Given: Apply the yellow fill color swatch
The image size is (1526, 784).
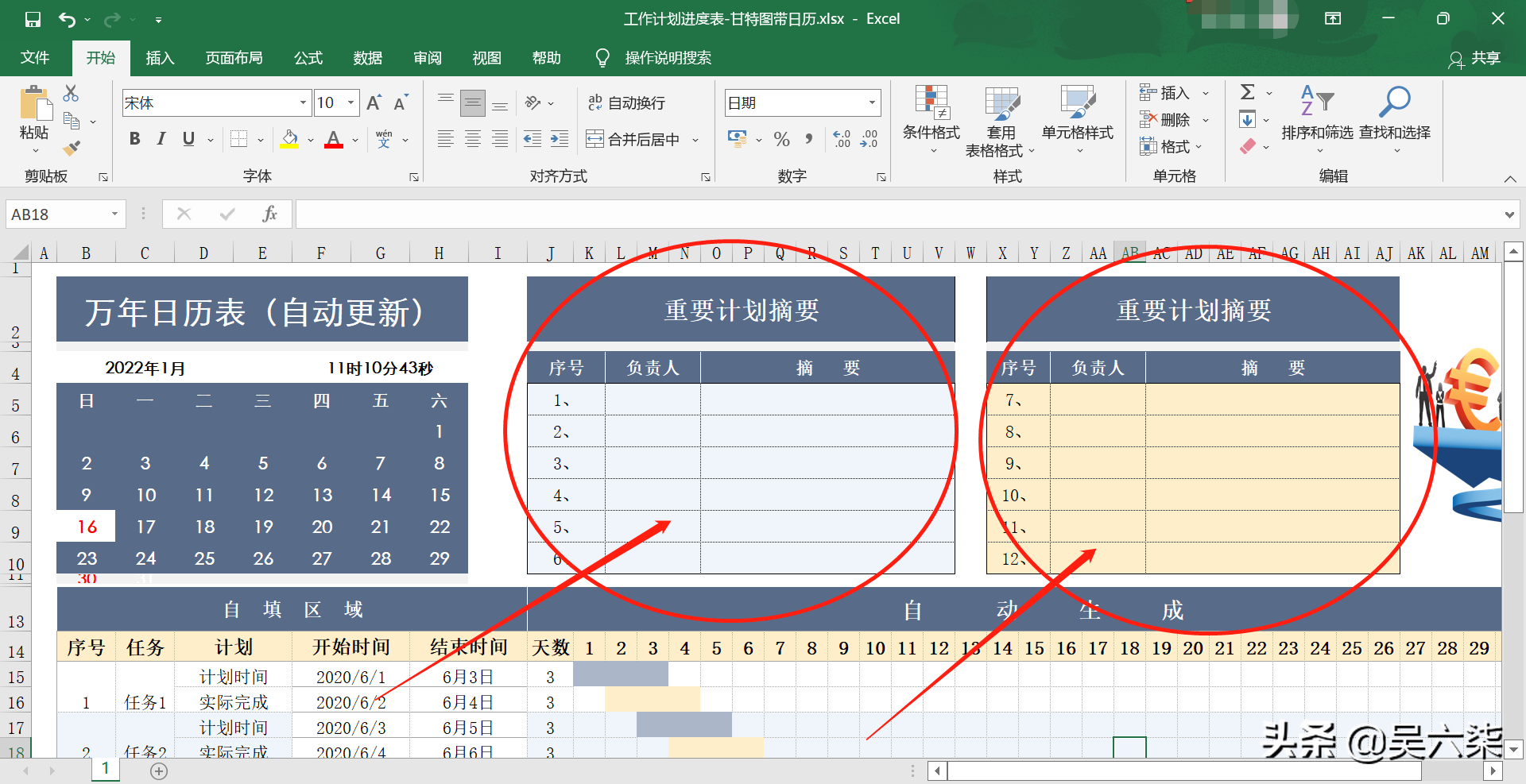Looking at the screenshot, I should 290,140.
